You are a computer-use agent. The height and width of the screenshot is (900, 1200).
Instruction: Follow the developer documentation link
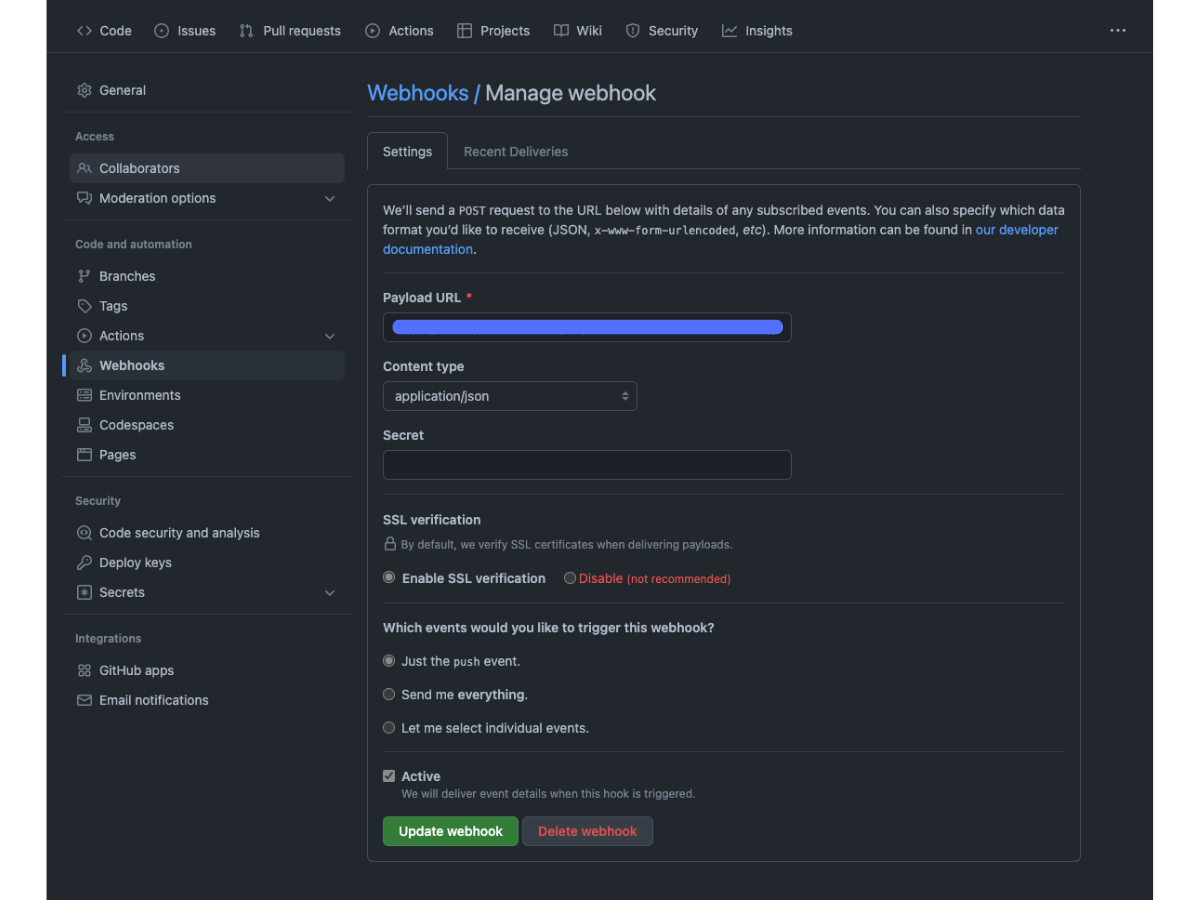pyautogui.click(x=1017, y=229)
